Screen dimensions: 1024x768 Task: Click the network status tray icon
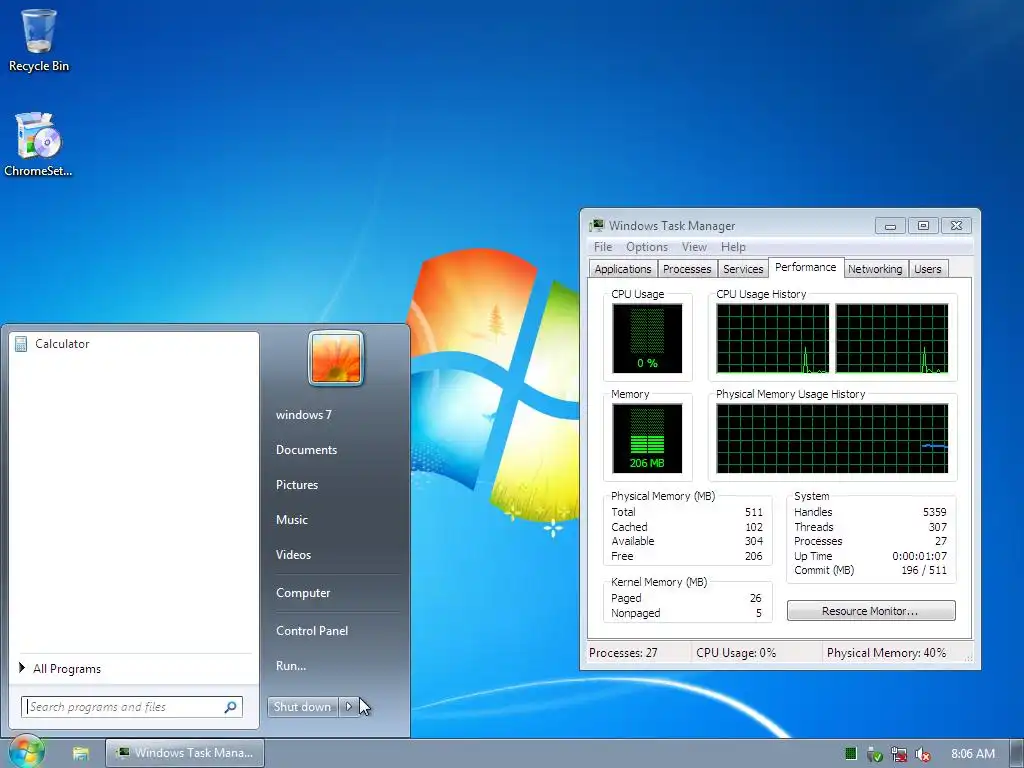pyautogui.click(x=899, y=754)
